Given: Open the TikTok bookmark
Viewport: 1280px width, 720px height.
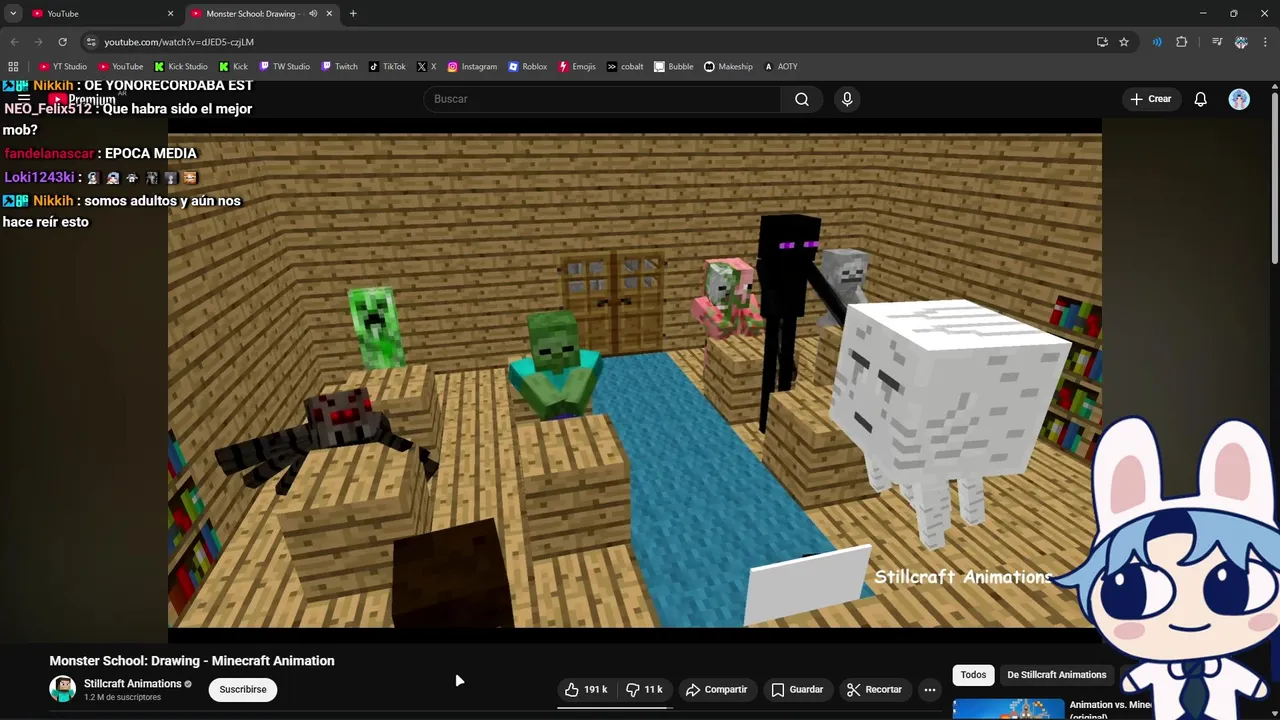Looking at the screenshot, I should click(x=388, y=66).
